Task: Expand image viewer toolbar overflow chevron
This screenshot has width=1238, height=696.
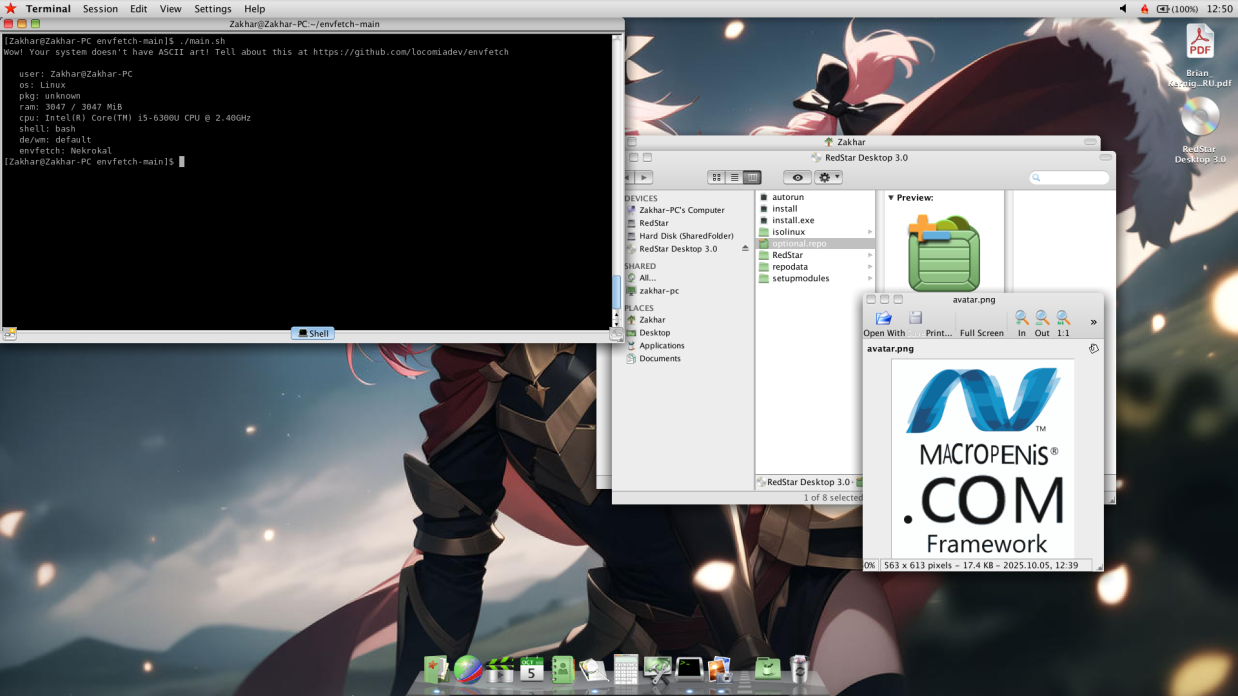Action: (1093, 322)
